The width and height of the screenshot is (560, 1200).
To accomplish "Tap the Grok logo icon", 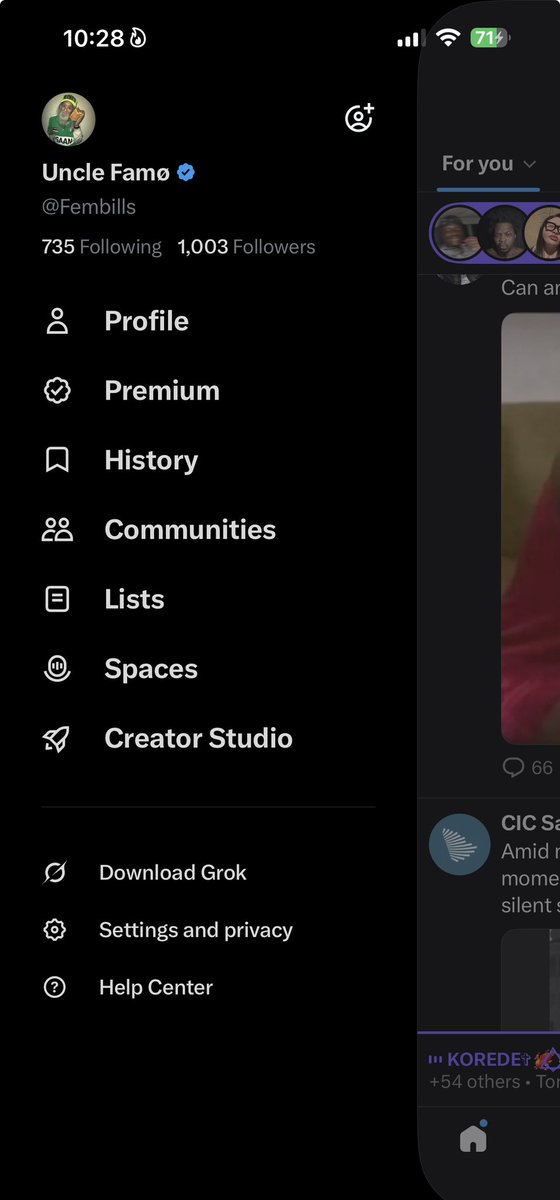I will click(55, 873).
